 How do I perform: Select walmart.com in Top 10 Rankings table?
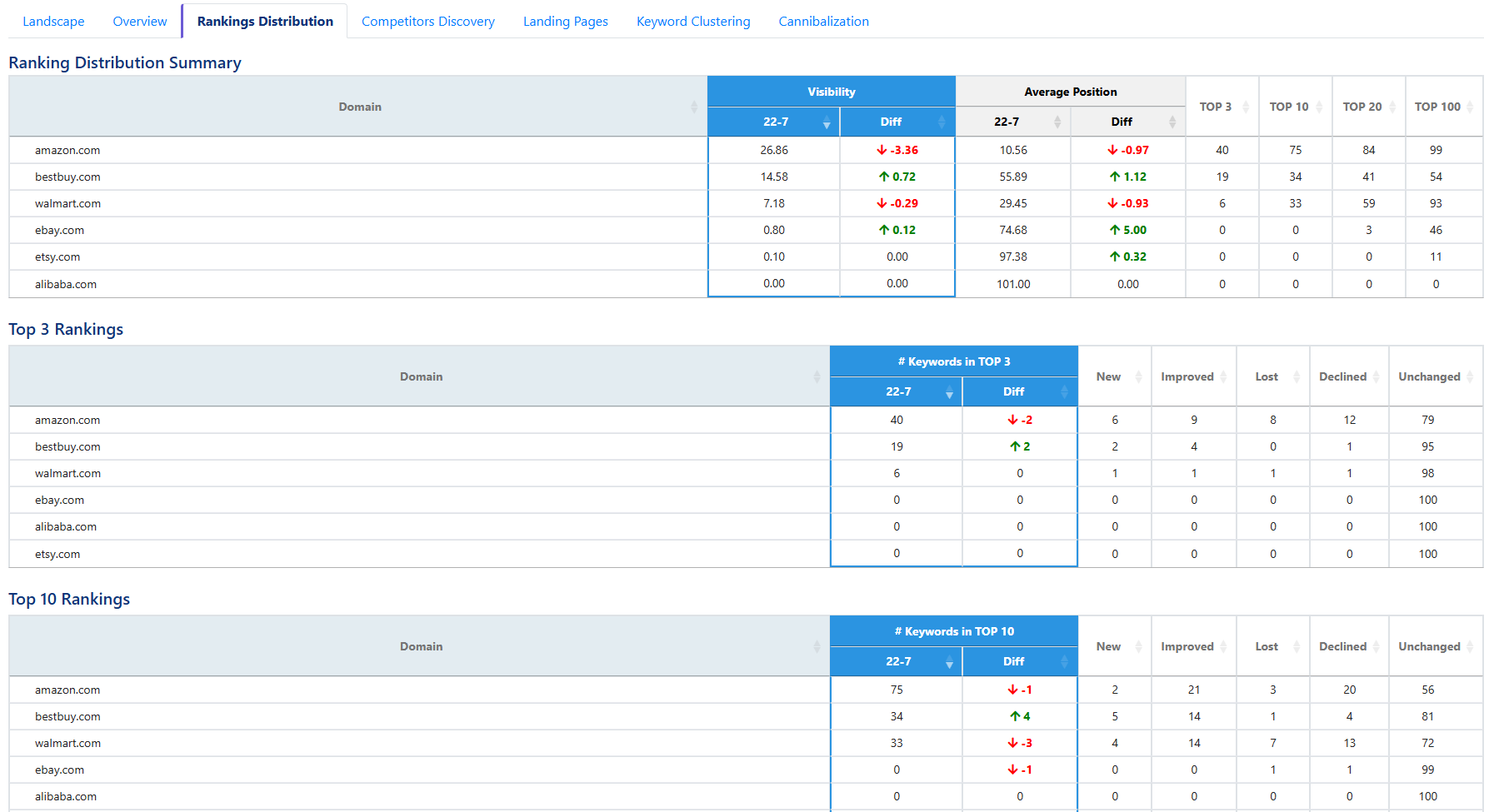tap(67, 744)
